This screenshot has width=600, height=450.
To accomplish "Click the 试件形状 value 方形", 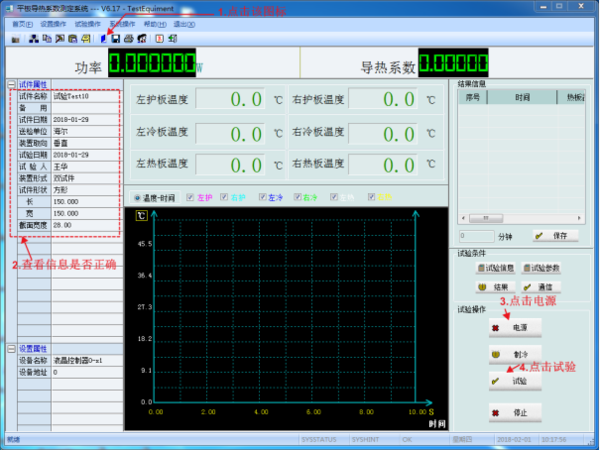I will [x=87, y=190].
